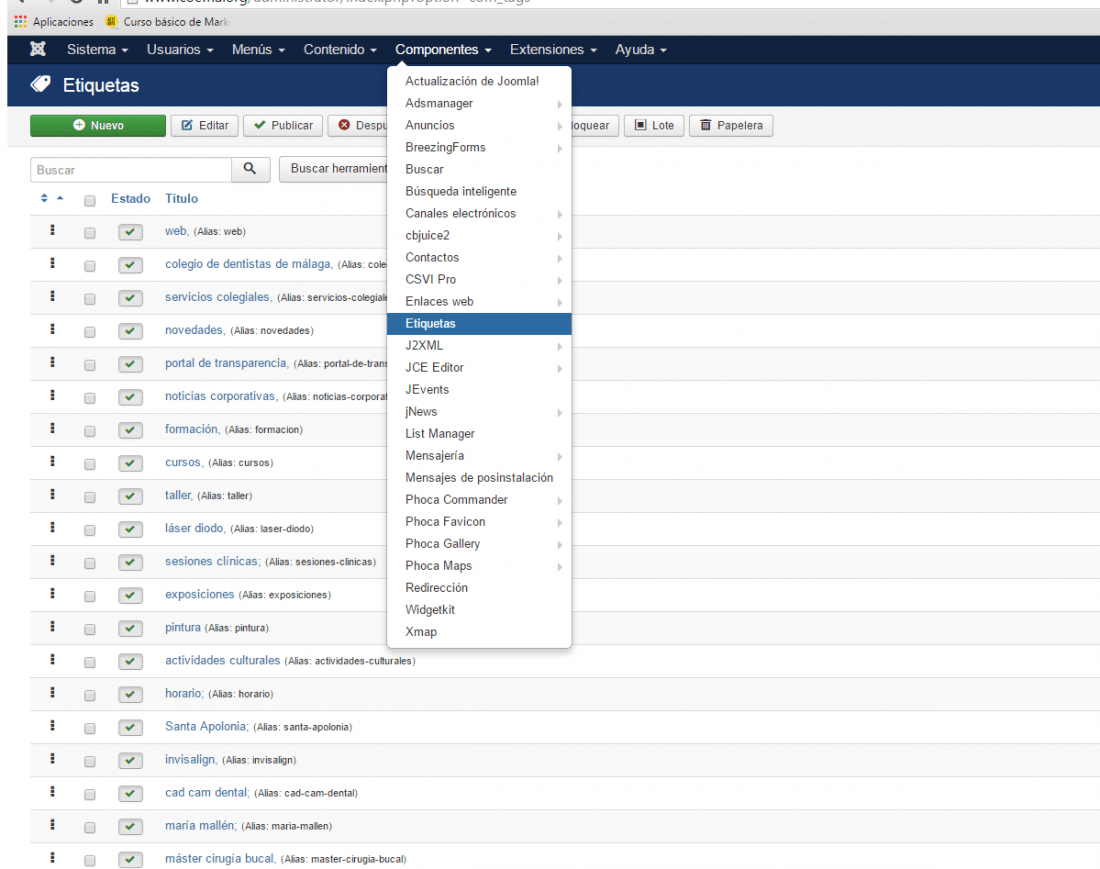Open the Extensiones dropdown menu
Screen dimensions: 1100x869
click(554, 49)
